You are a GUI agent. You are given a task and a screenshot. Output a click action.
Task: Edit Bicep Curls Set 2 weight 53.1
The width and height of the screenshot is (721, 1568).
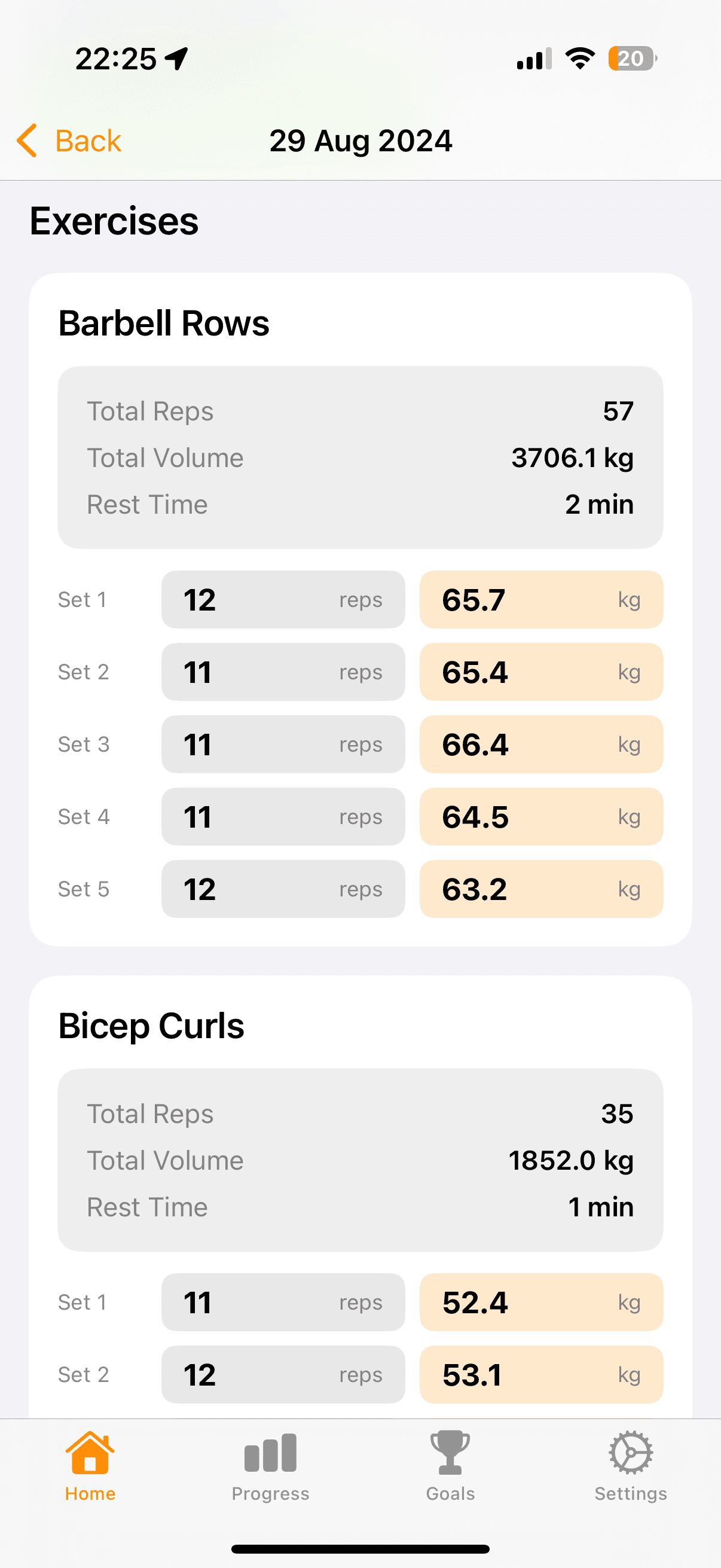542,1374
